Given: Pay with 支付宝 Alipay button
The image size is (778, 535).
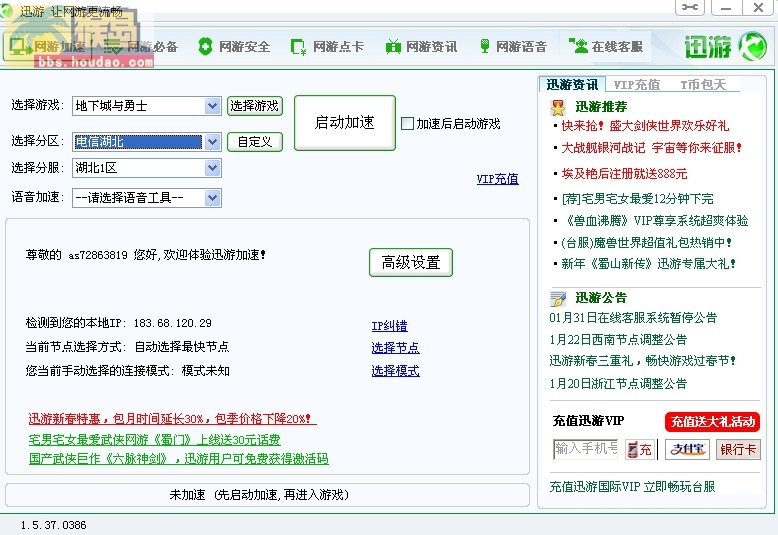Looking at the screenshot, I should [687, 450].
